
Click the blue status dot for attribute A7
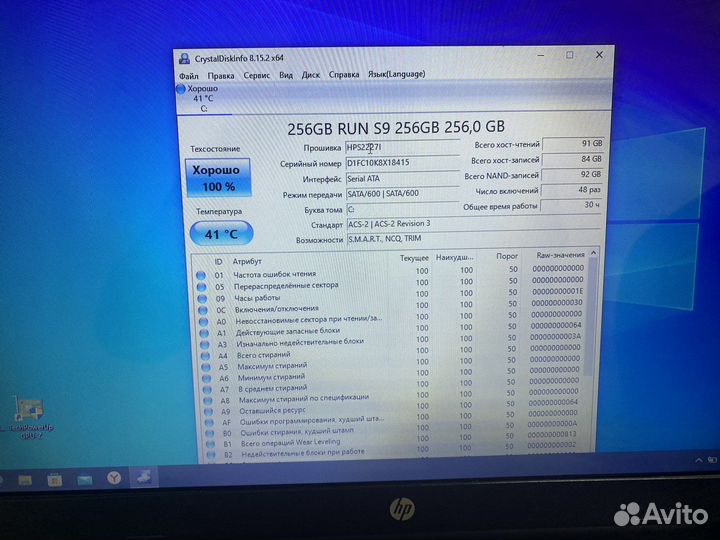pos(208,390)
